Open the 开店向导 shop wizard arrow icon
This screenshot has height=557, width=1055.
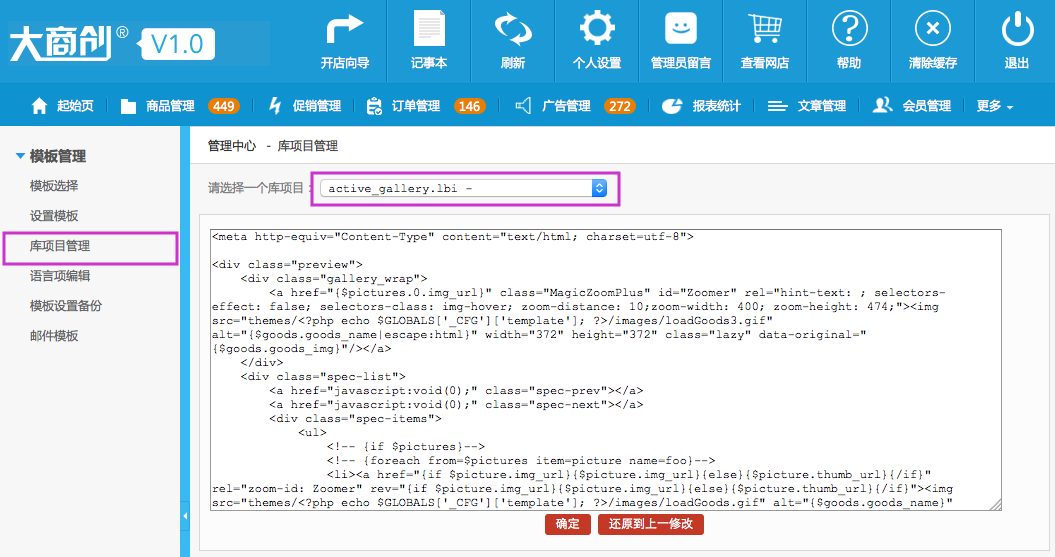(x=344, y=30)
